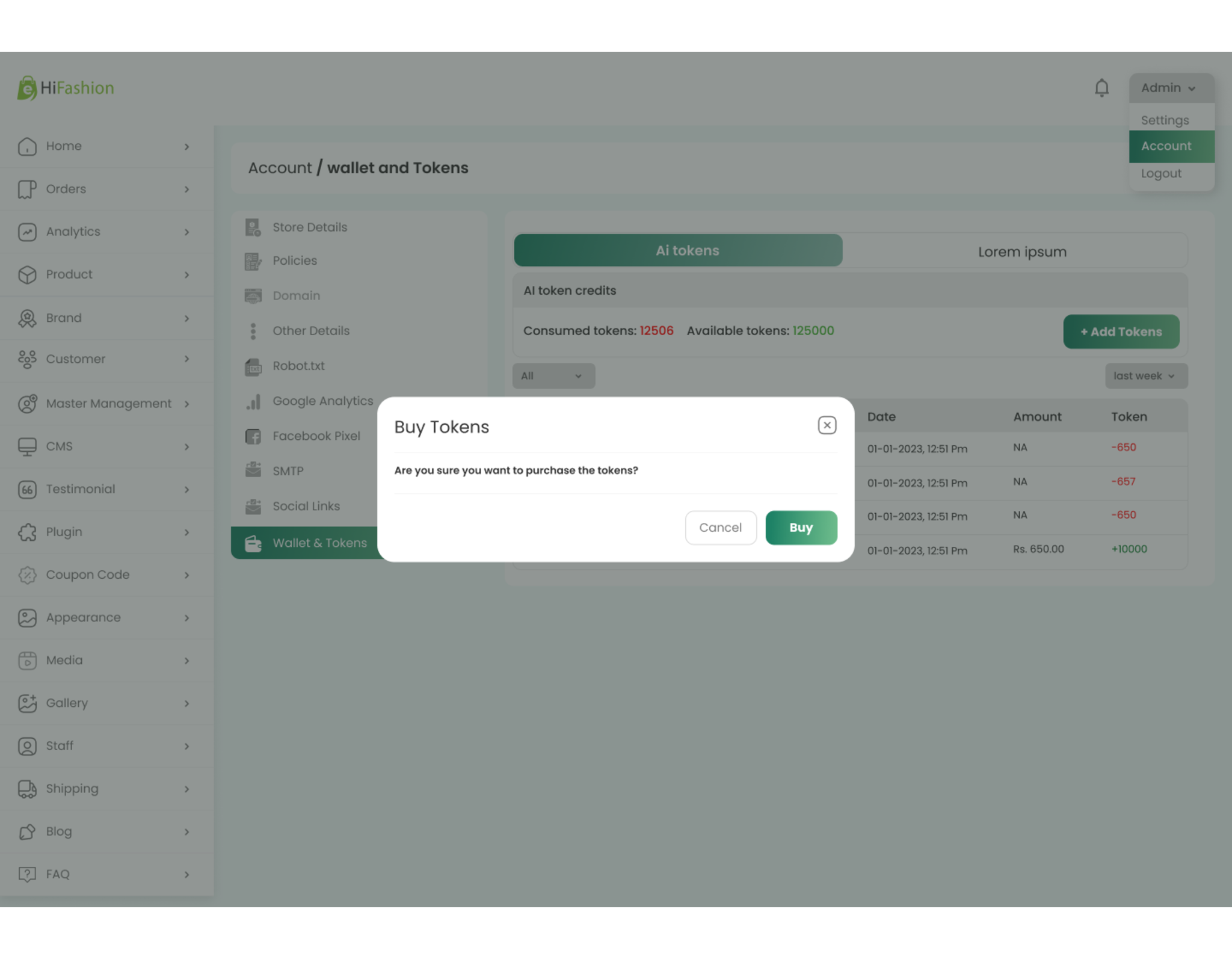Click the Testimonial quote icon
This screenshot has width=1232, height=959.
[27, 489]
